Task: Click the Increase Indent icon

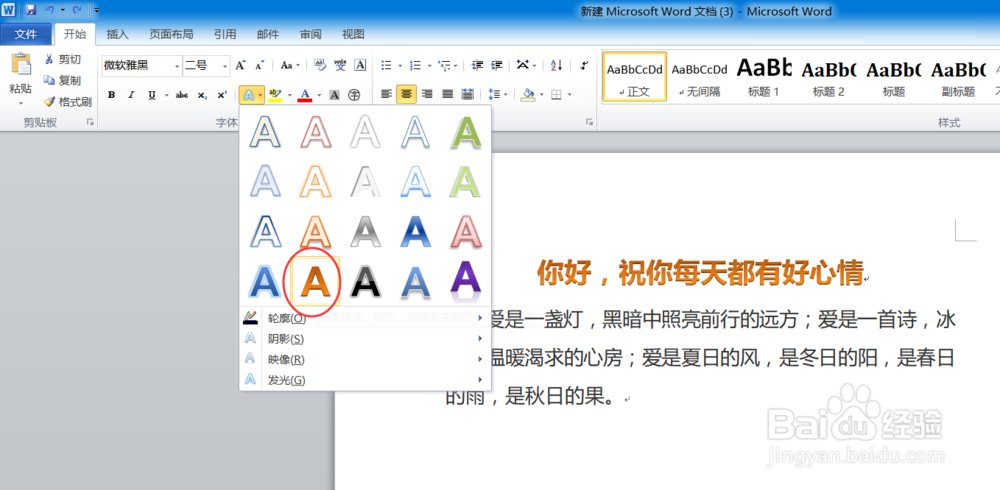Action: coord(497,65)
